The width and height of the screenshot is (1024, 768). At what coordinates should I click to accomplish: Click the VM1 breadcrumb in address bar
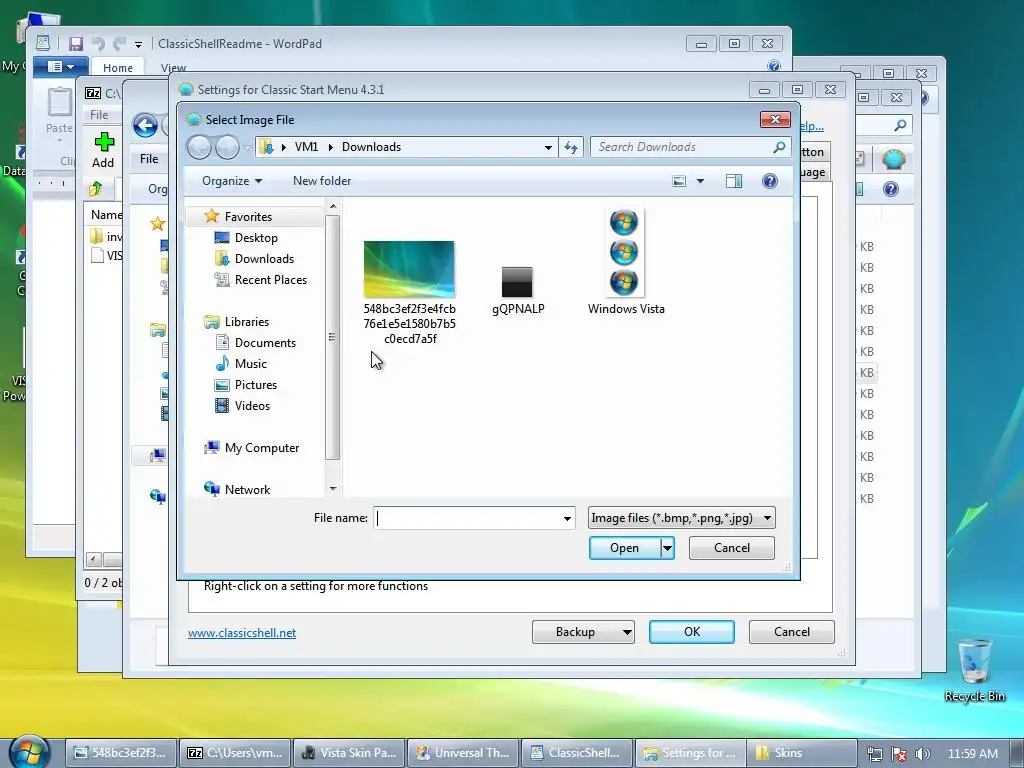tap(306, 147)
